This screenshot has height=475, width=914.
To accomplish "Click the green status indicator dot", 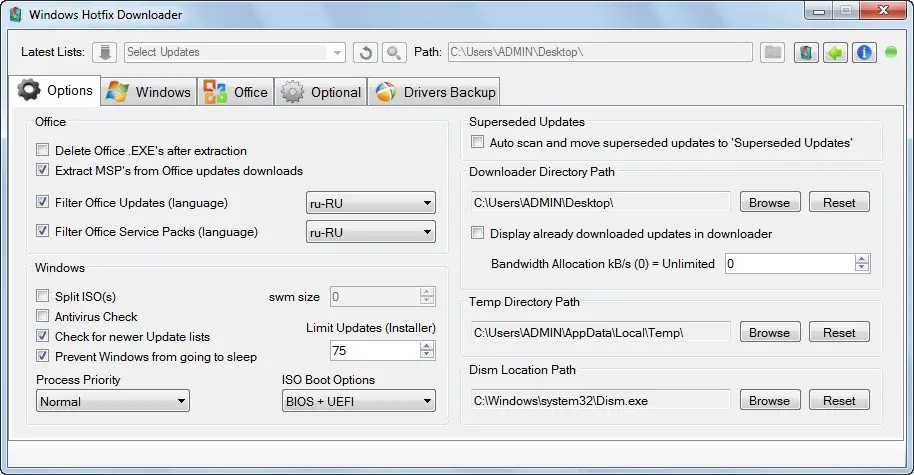I will click(x=891, y=52).
